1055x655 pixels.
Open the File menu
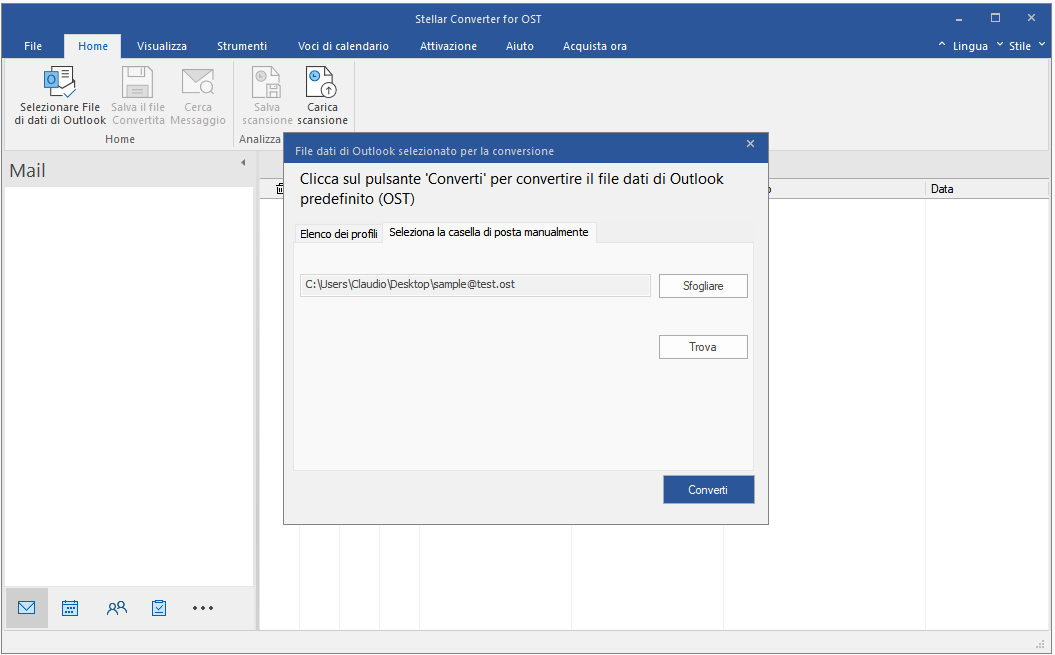(33, 46)
